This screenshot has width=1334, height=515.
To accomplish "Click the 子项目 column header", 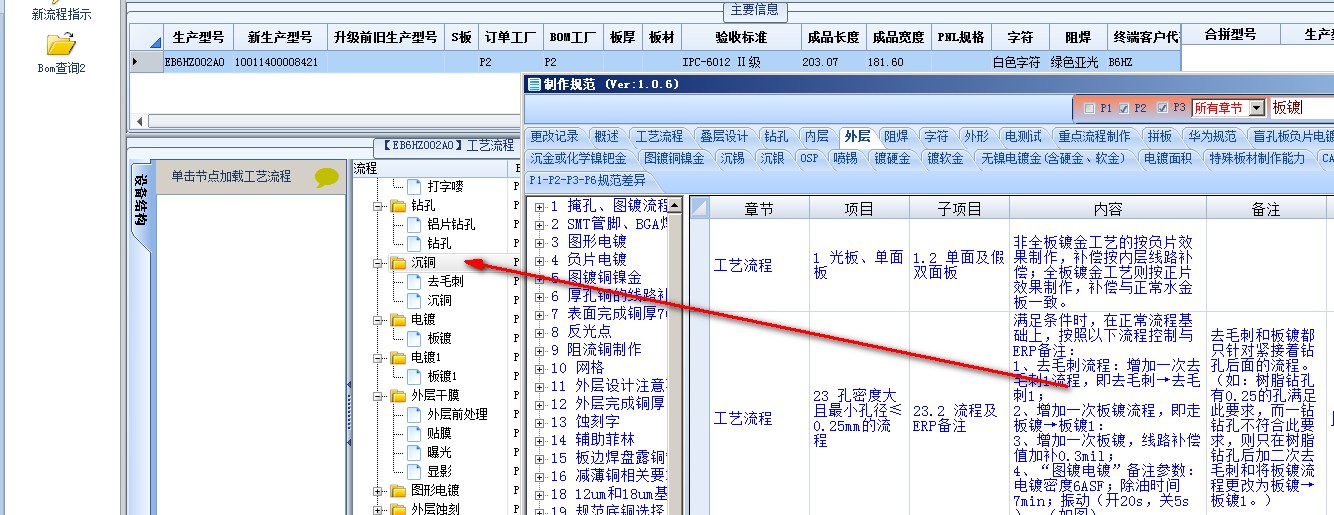I will pyautogui.click(x=958, y=210).
